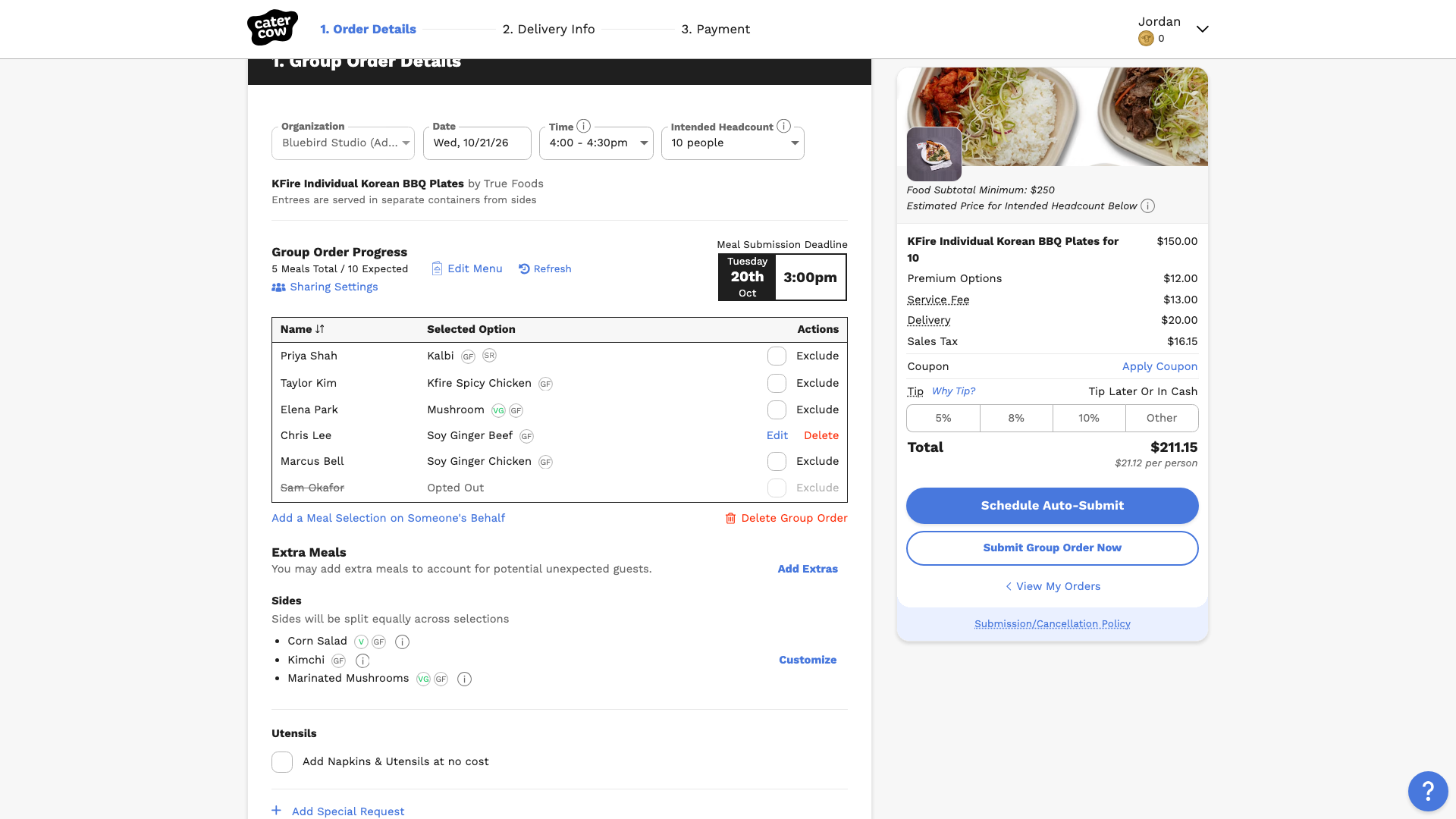Open the help question mark button
Screen dimensions: 1456x819
point(1428,791)
